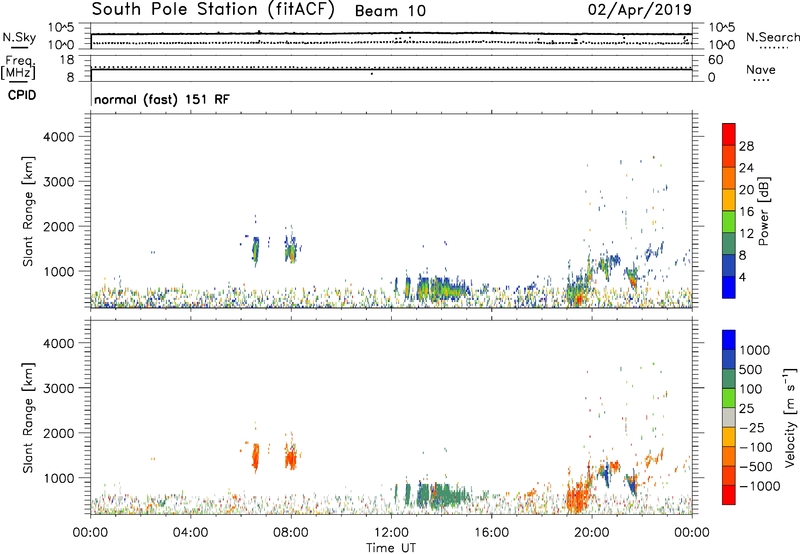Screen dimensions: 800x554
Task: Pick the bright blue bottom power colorbar segment
Action: click(x=729, y=287)
